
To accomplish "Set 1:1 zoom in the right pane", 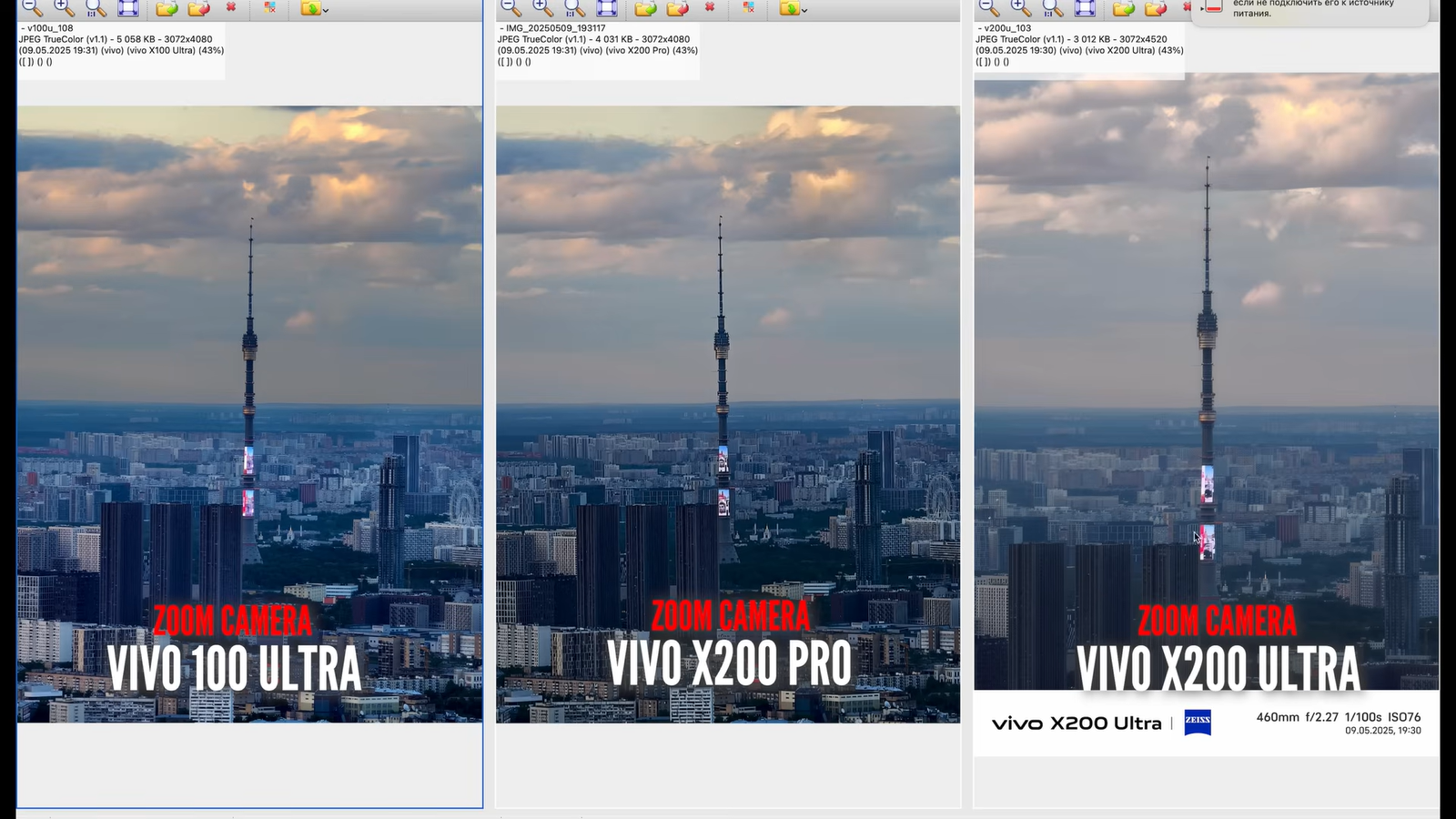I will point(1053,8).
